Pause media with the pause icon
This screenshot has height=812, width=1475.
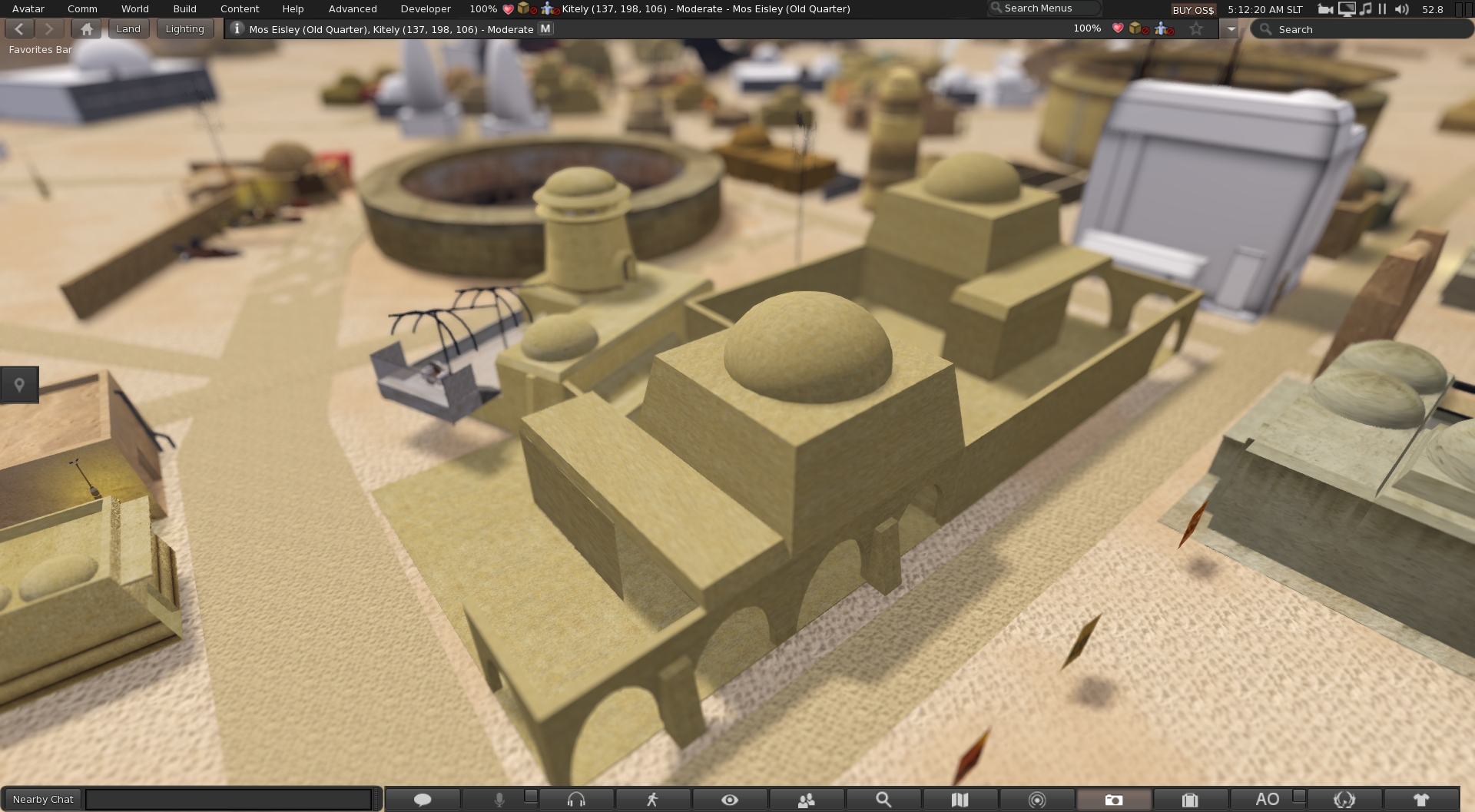coord(1382,9)
